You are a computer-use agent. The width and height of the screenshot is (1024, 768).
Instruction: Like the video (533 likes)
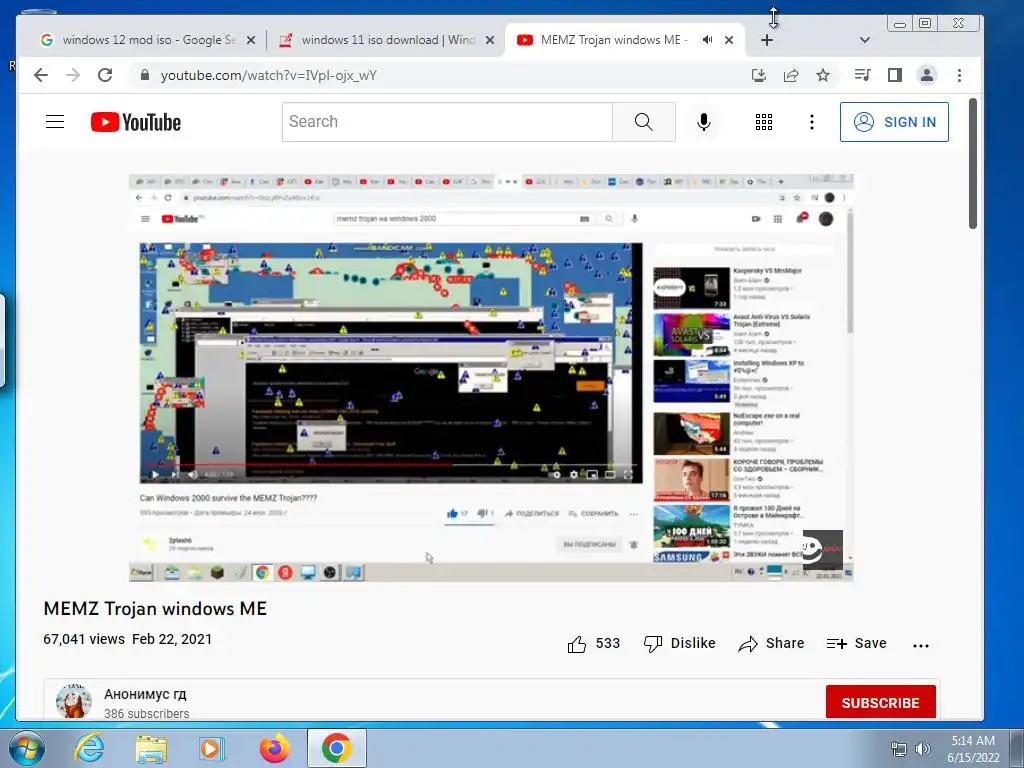coord(593,644)
